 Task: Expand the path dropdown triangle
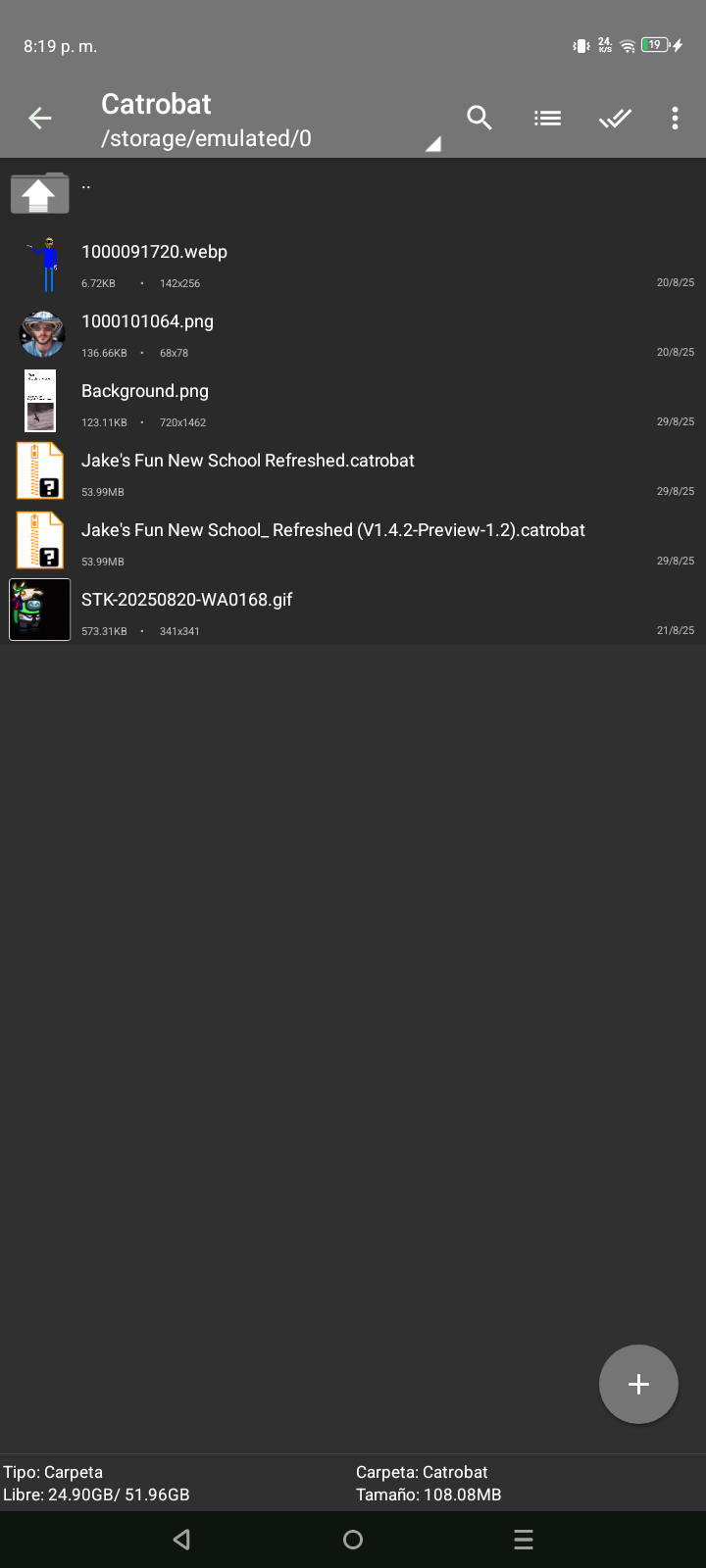click(432, 144)
